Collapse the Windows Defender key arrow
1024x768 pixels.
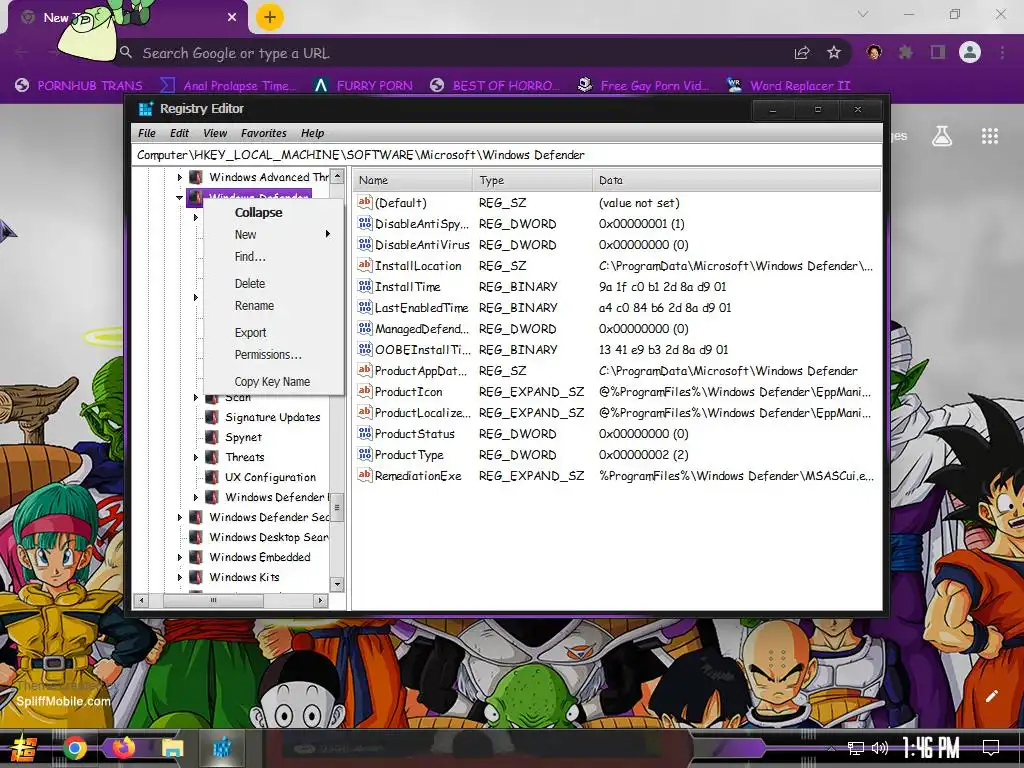pos(180,197)
